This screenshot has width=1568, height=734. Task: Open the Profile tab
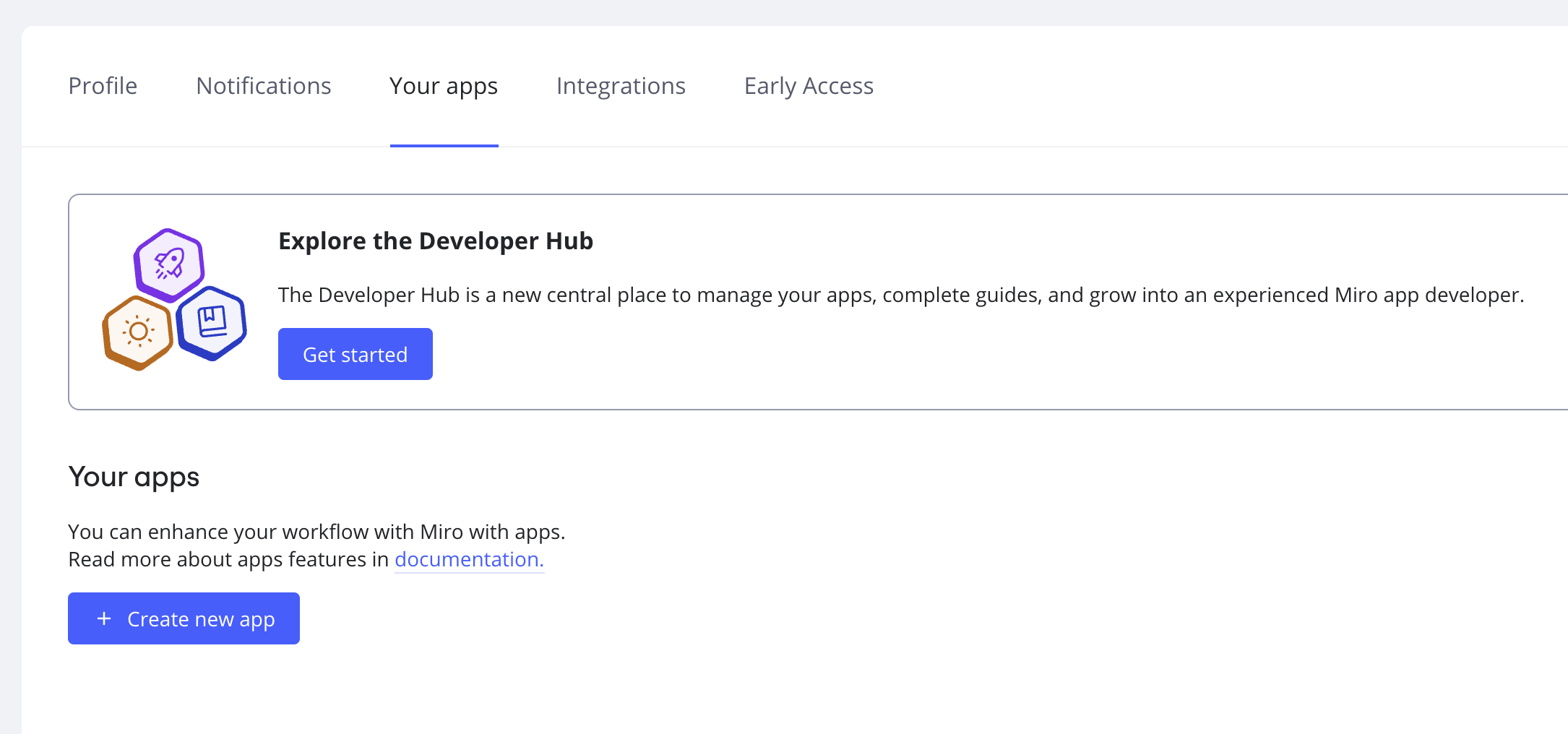click(x=103, y=86)
